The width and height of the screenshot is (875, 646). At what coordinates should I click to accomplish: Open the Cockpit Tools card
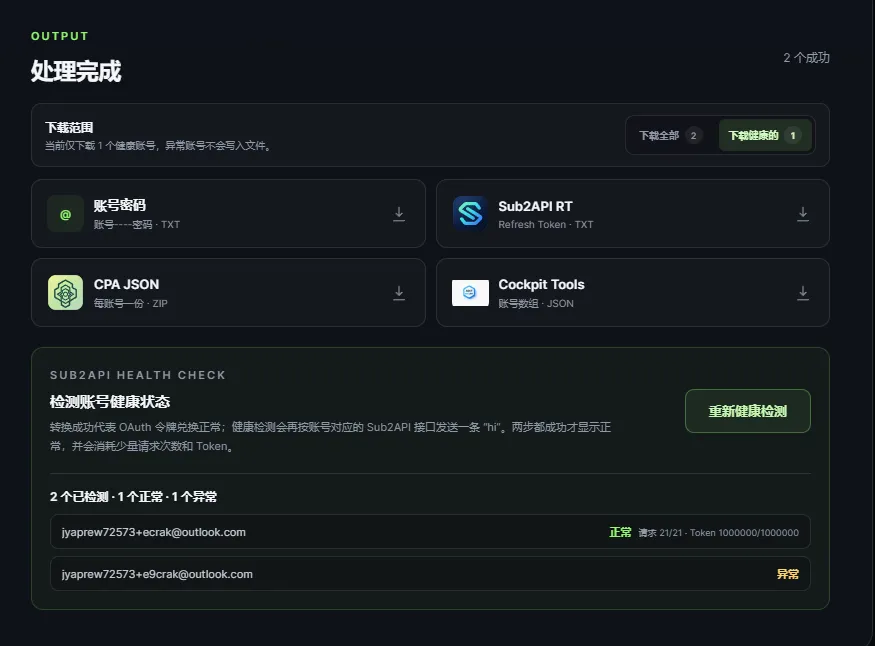(633, 292)
